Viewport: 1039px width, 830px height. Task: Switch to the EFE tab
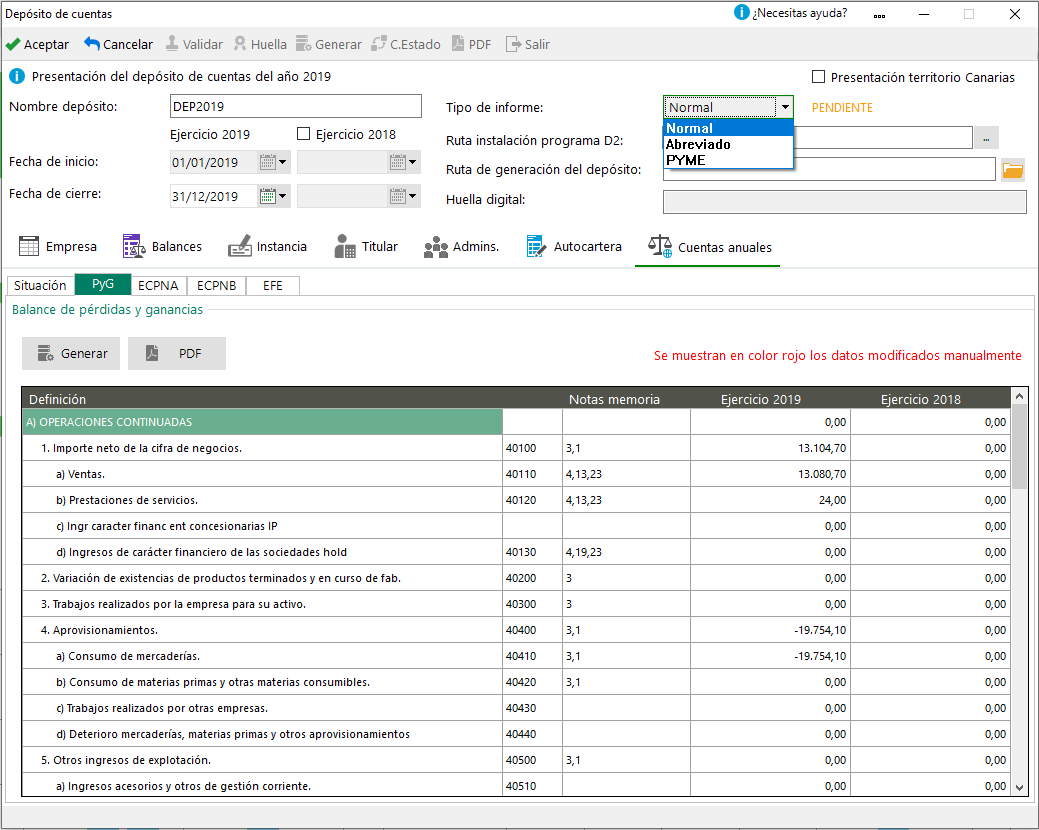(x=273, y=285)
